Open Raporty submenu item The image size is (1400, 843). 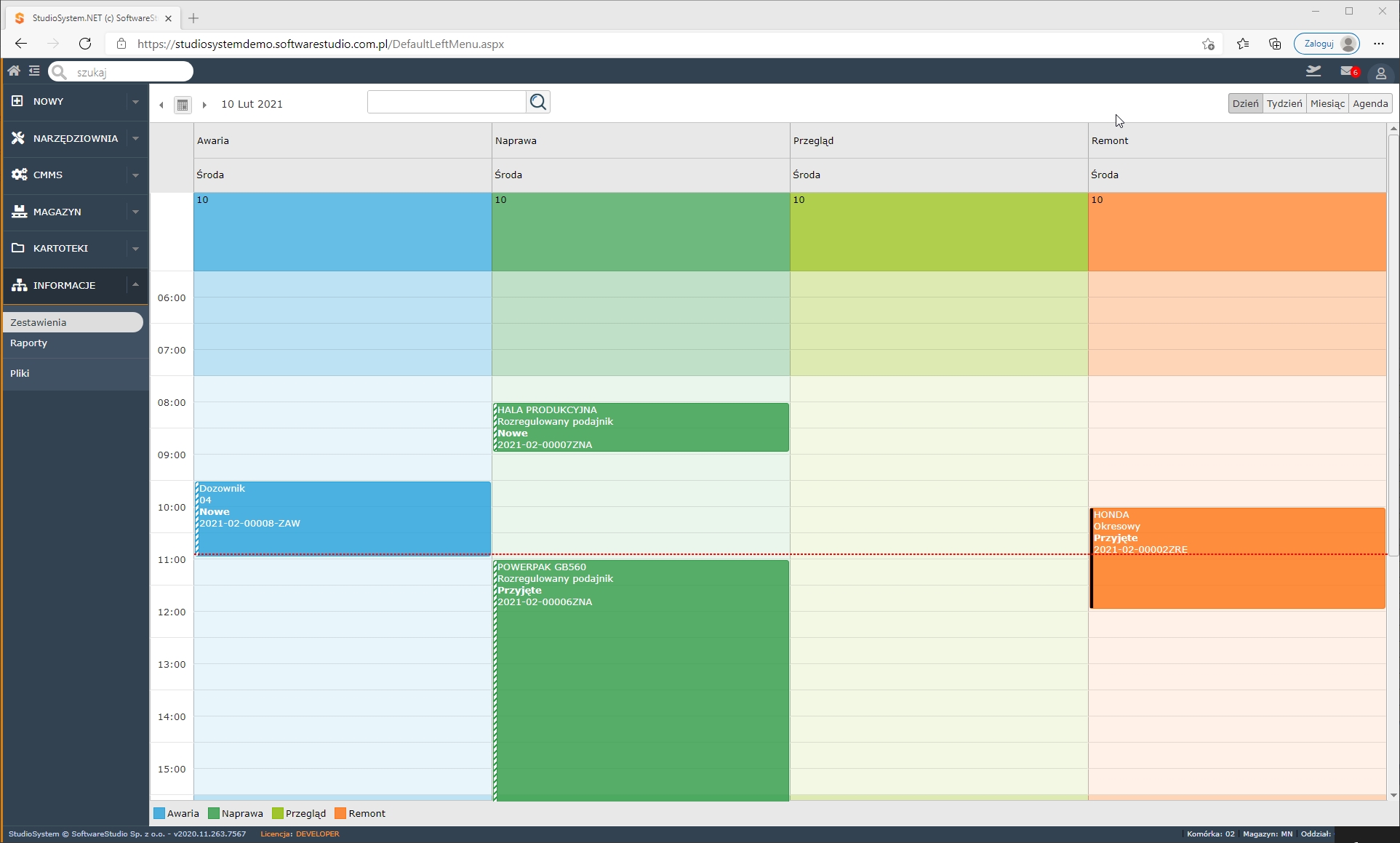[x=28, y=343]
